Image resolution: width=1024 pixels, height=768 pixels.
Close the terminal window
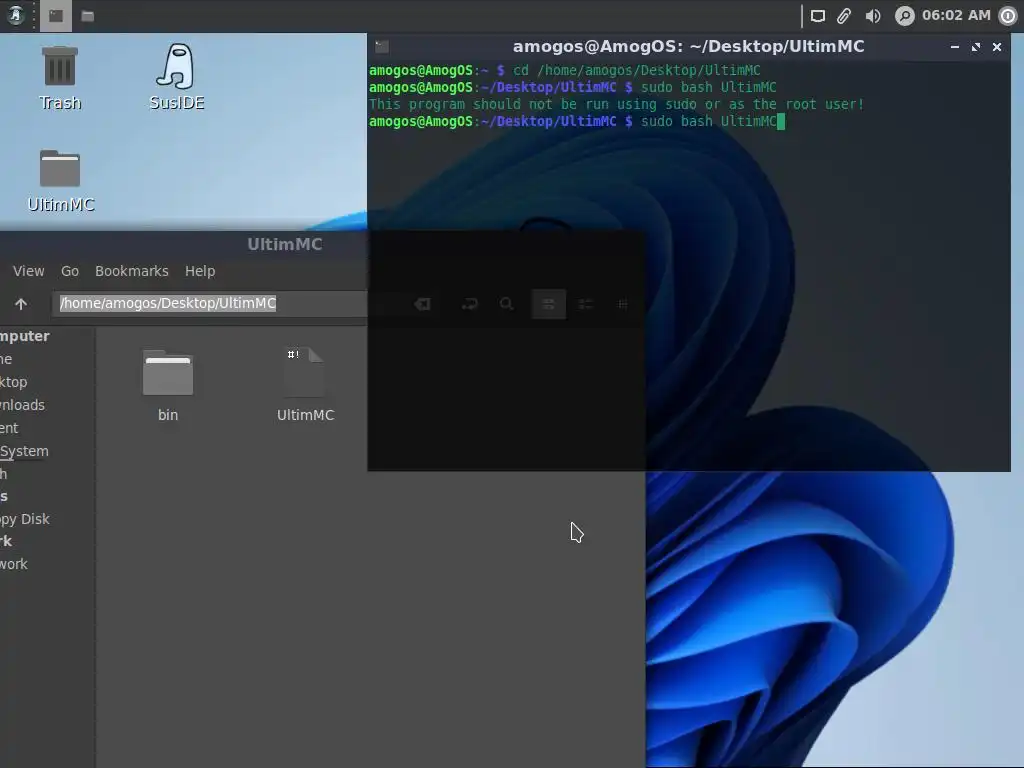[x=997, y=47]
